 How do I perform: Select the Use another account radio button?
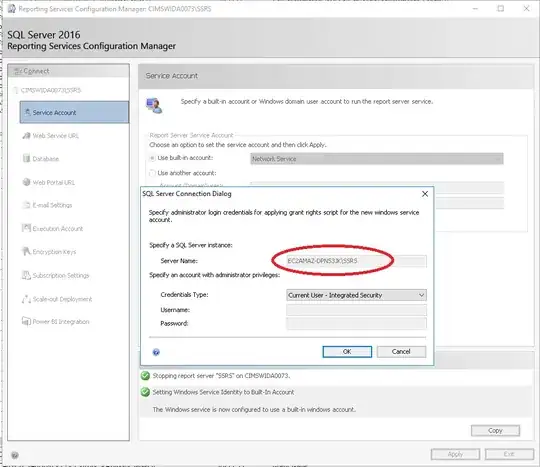(x=152, y=173)
